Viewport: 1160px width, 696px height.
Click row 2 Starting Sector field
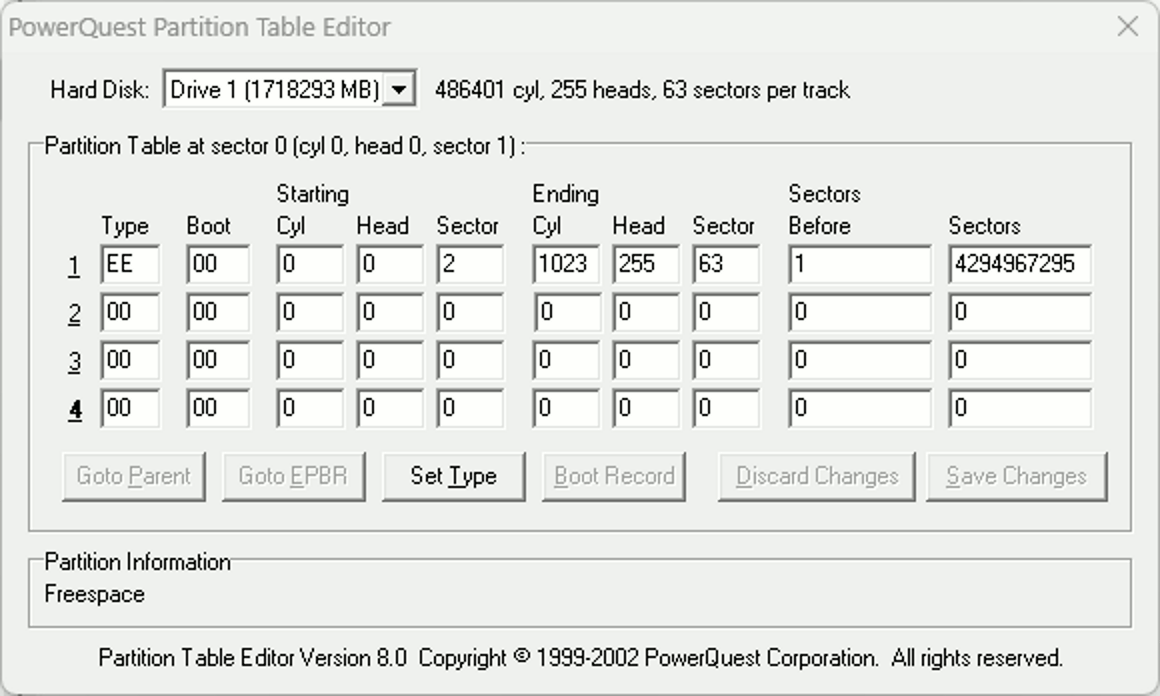tap(470, 312)
